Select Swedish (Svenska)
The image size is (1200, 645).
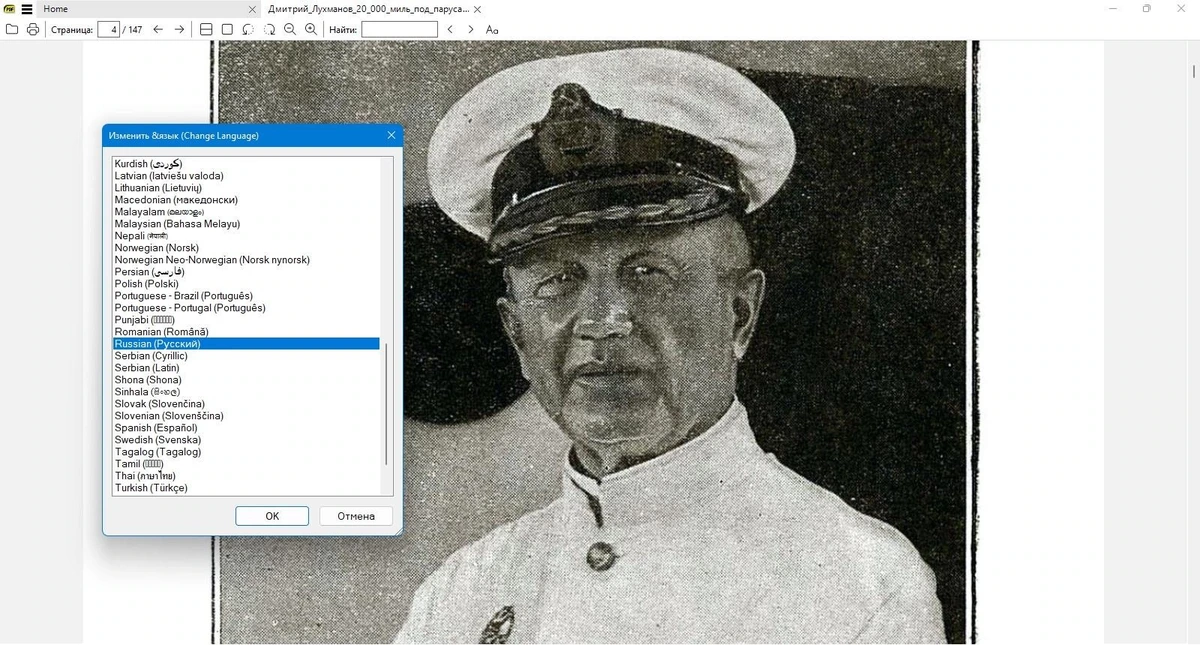click(246, 440)
